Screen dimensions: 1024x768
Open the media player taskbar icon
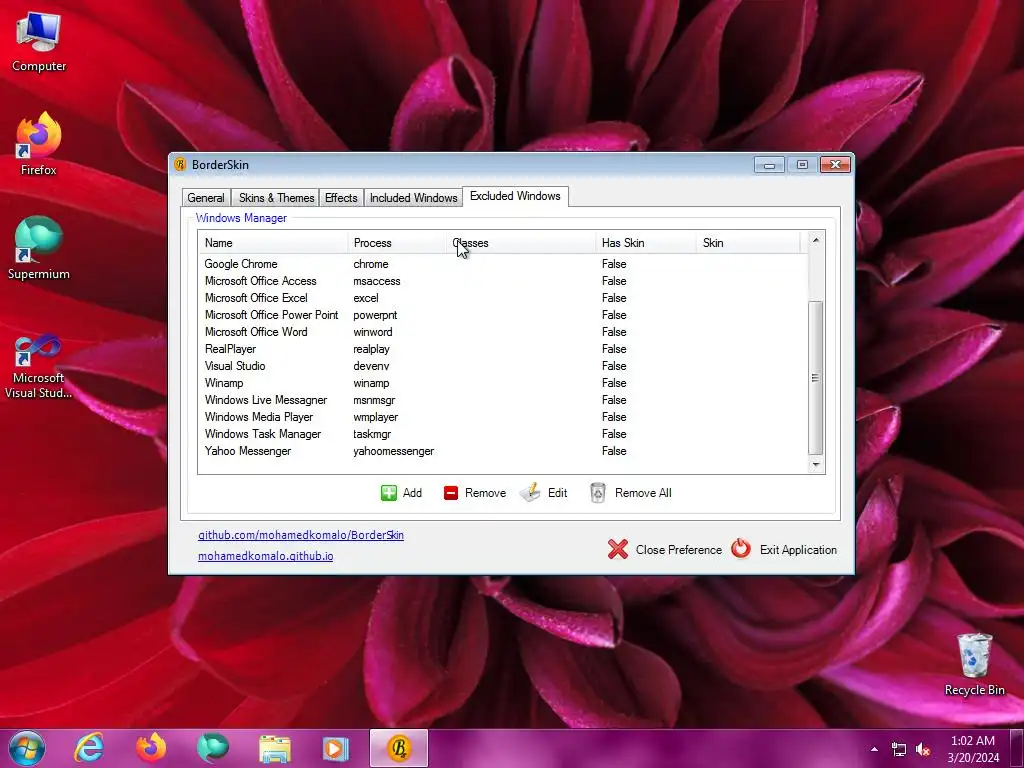click(336, 748)
